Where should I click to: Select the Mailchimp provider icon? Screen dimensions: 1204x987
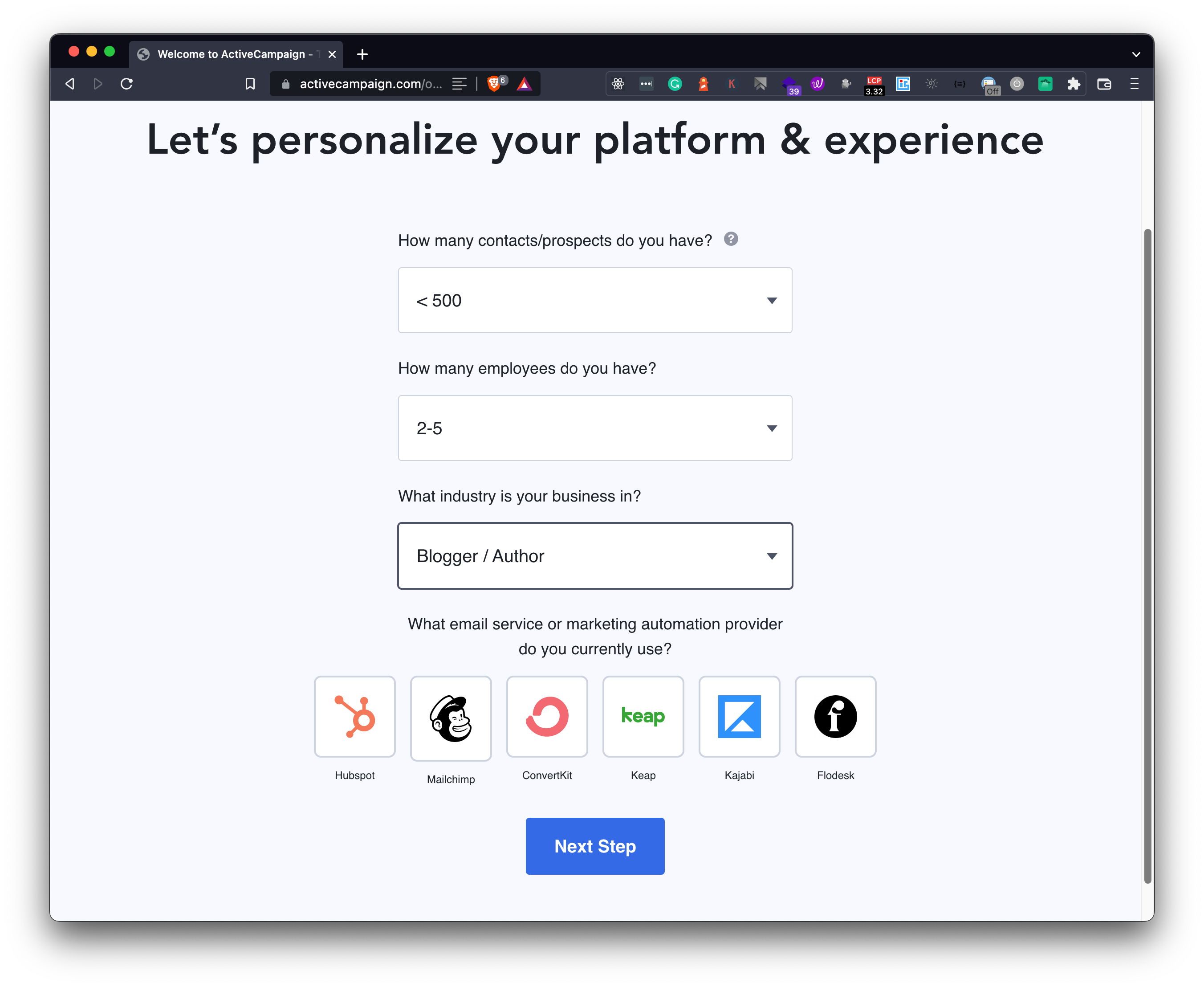click(x=451, y=716)
